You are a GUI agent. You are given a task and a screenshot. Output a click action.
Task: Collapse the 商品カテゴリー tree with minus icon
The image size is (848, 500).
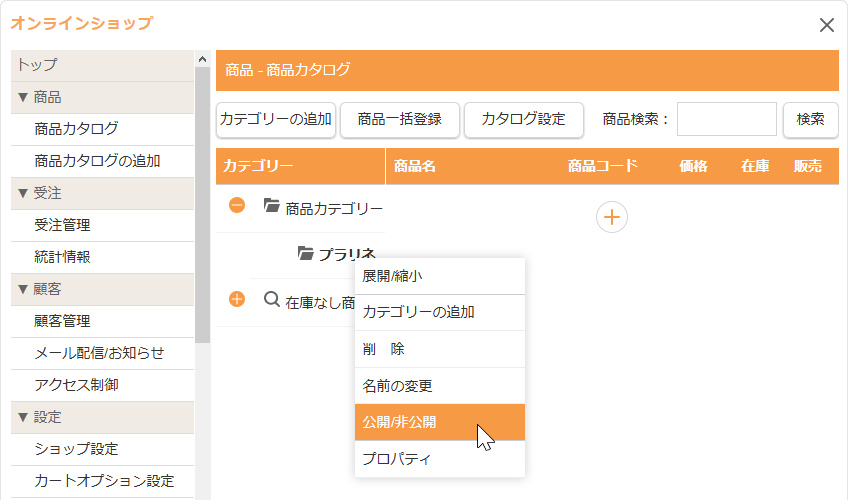[x=237, y=206]
